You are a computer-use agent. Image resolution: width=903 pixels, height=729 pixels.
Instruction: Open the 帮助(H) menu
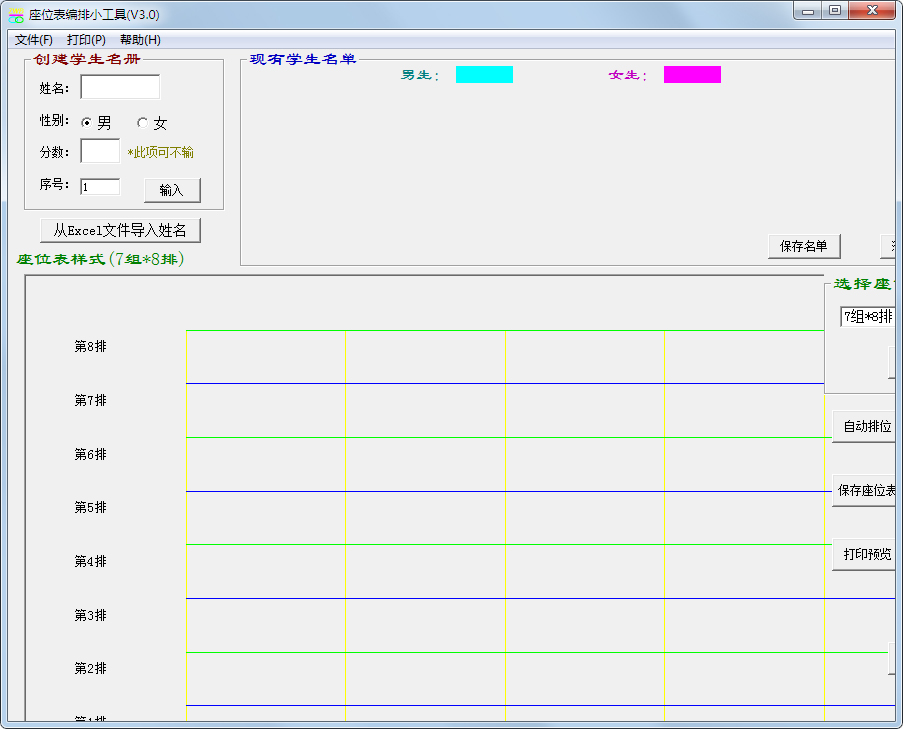click(x=140, y=40)
